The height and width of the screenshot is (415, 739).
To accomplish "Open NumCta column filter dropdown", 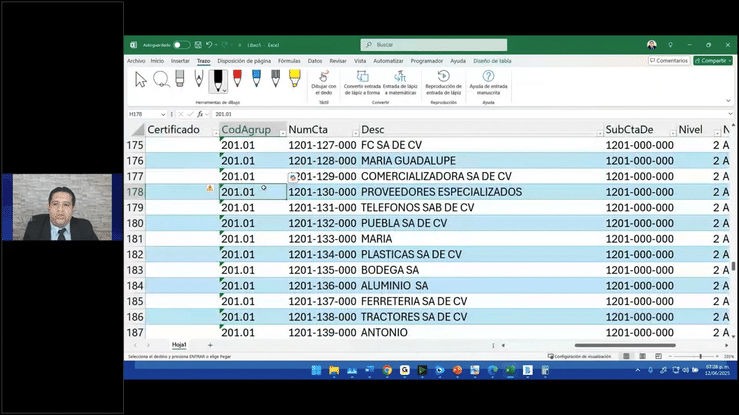I will pos(355,133).
